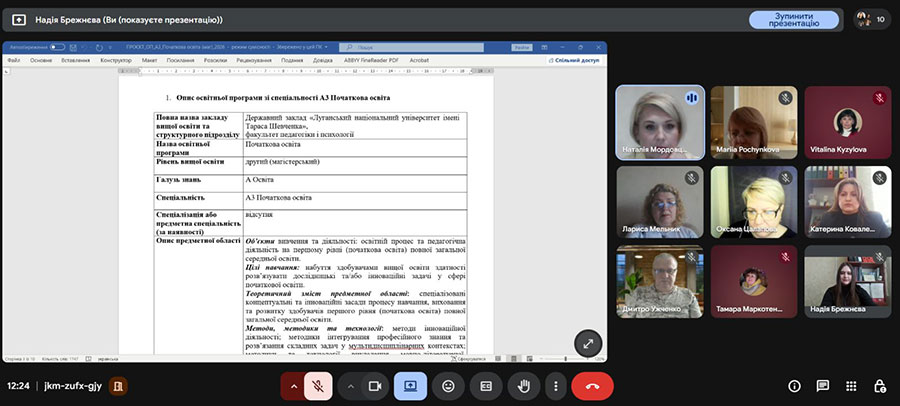Open the three-dot more options menu

tap(555, 385)
